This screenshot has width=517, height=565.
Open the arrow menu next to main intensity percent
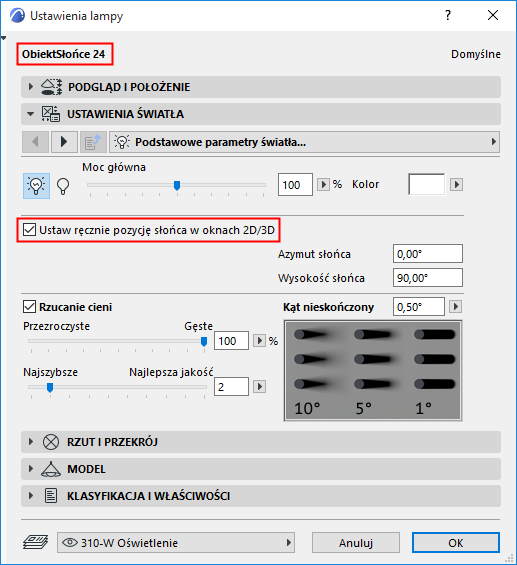coord(323,184)
